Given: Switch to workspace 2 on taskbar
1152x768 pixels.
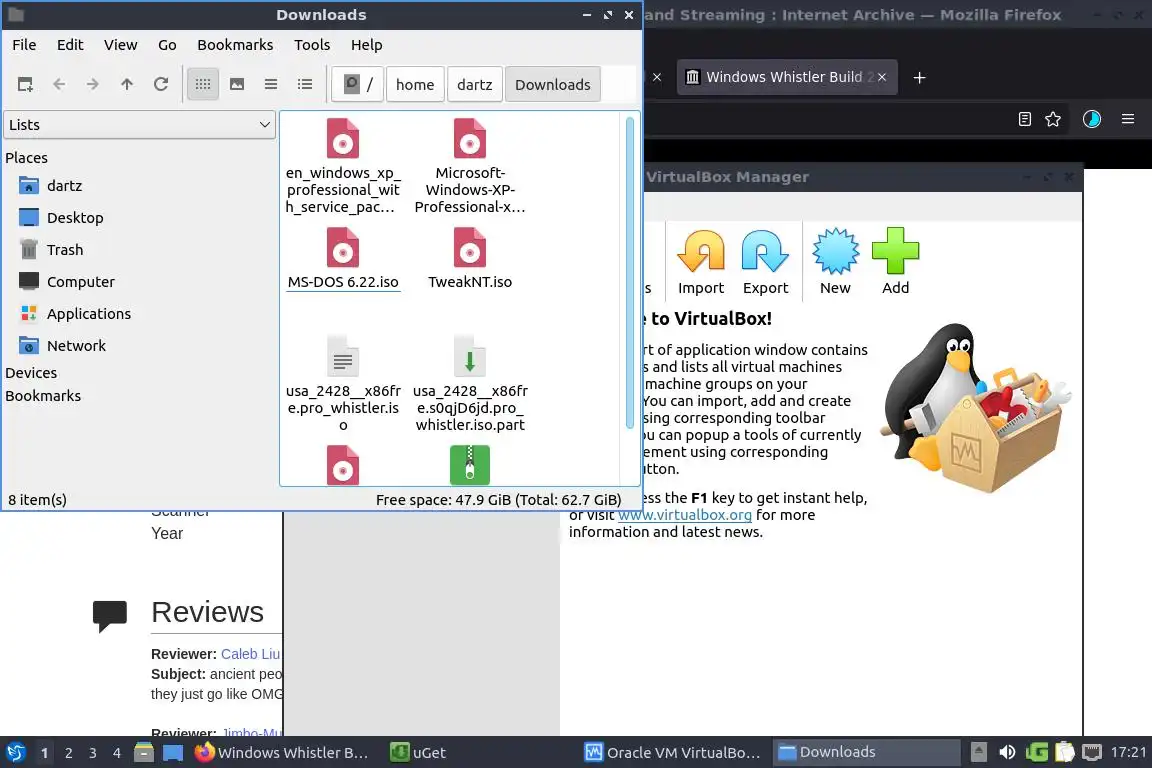Looking at the screenshot, I should [68, 753].
